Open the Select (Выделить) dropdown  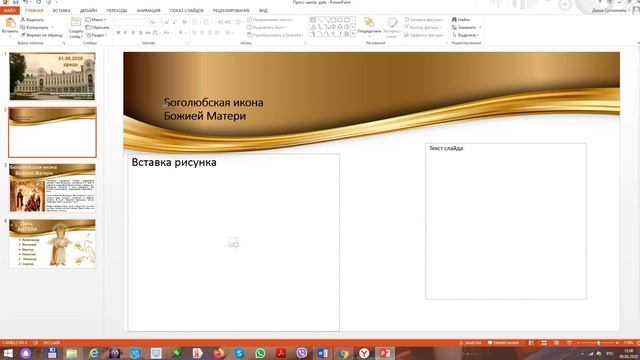[x=465, y=35]
